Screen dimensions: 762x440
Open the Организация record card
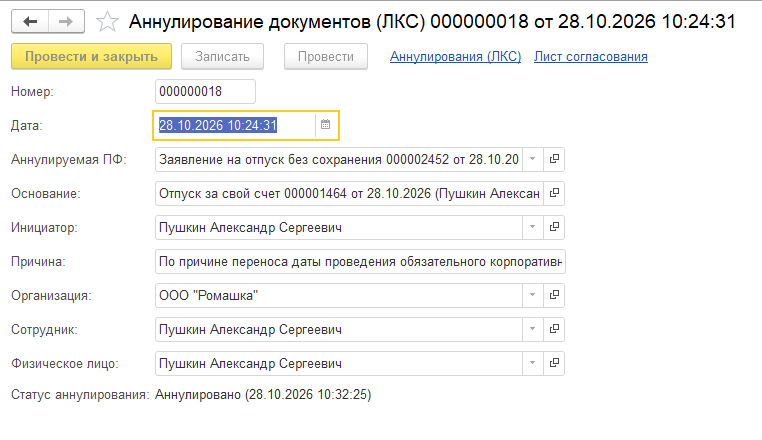coord(554,295)
